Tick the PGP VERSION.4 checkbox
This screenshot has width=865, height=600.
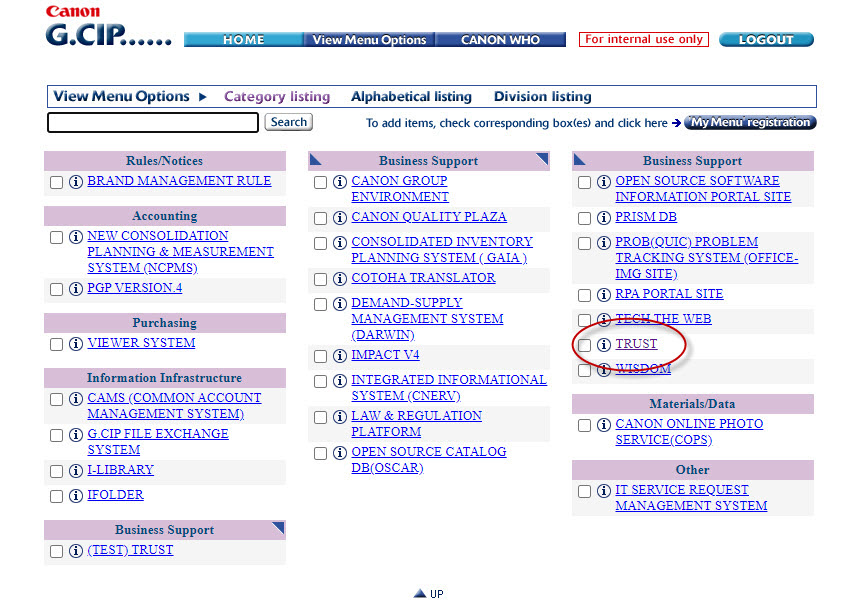click(56, 289)
